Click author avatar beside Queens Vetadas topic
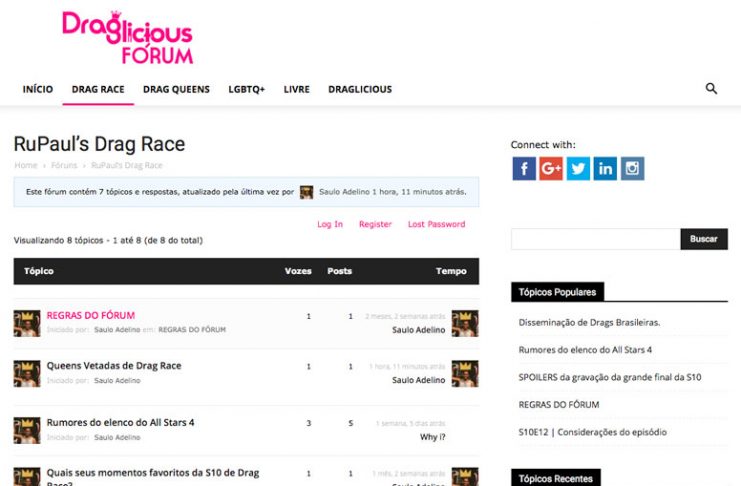This screenshot has width=741, height=486. click(27, 373)
